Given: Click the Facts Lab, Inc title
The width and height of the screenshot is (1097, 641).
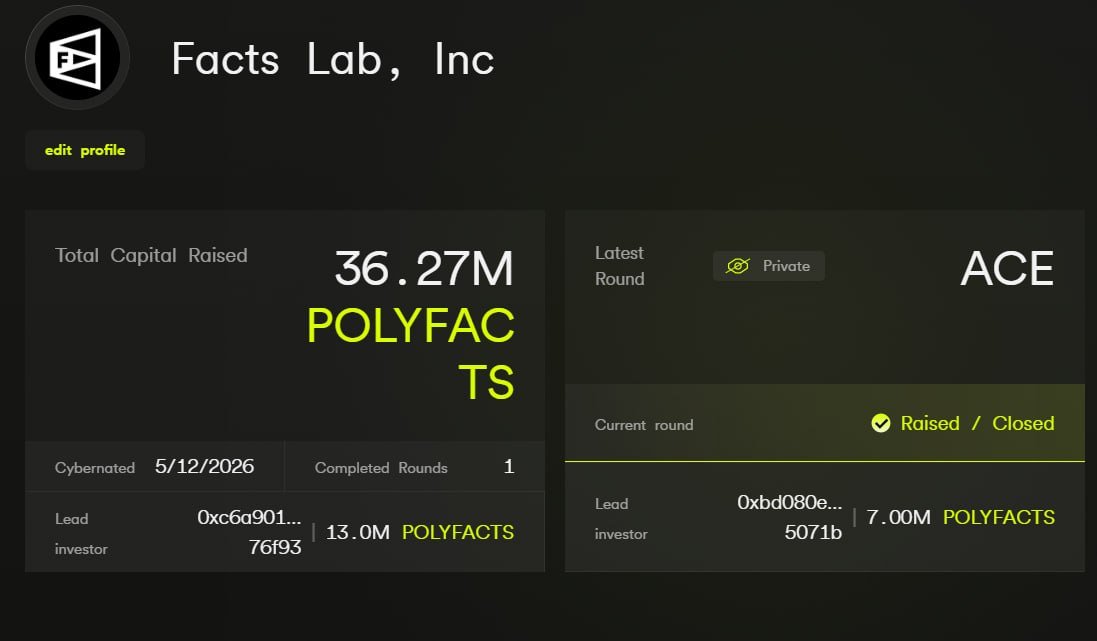Looking at the screenshot, I should click(333, 59).
